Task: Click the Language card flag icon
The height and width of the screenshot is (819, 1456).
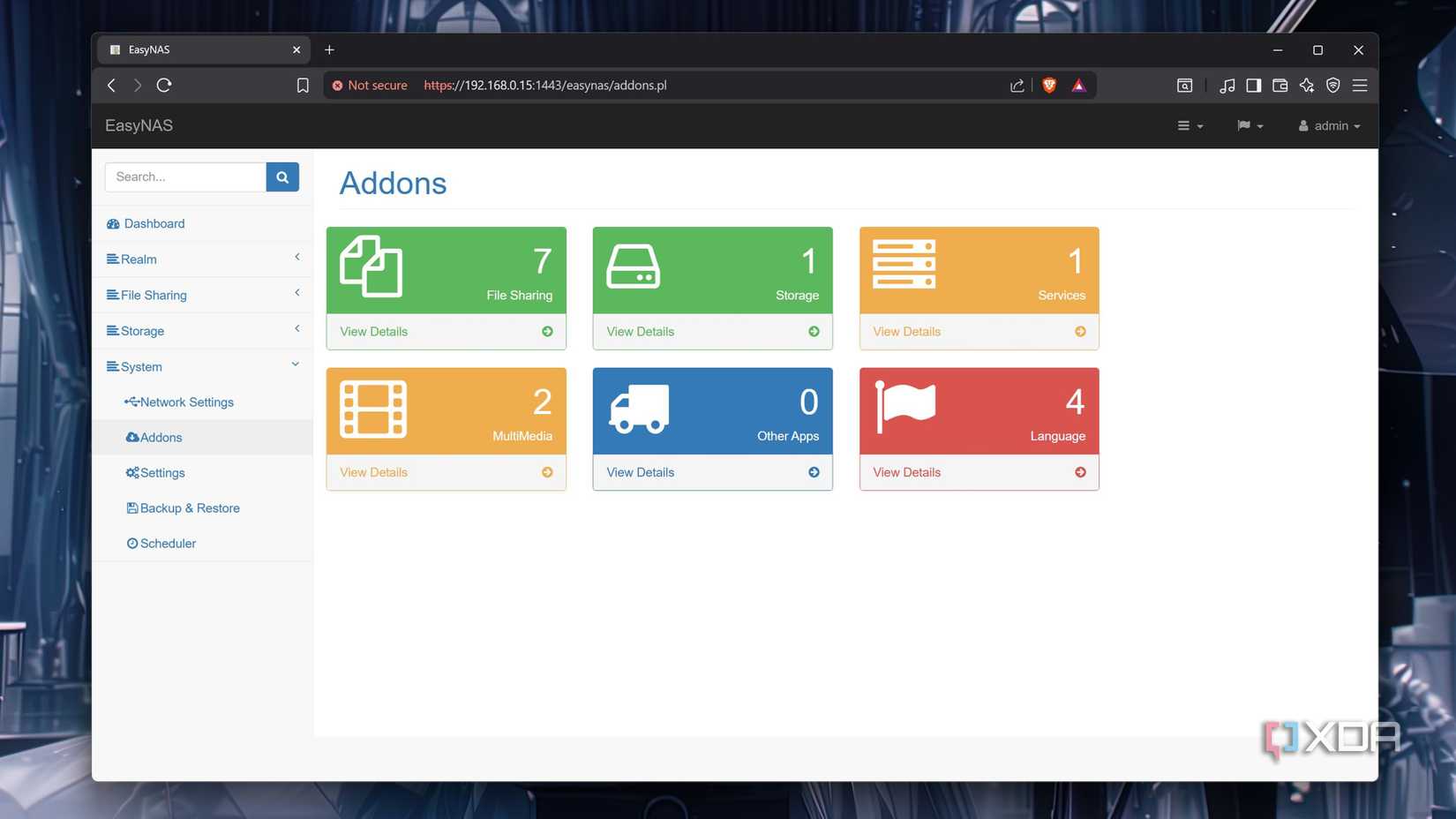Action: click(x=905, y=406)
